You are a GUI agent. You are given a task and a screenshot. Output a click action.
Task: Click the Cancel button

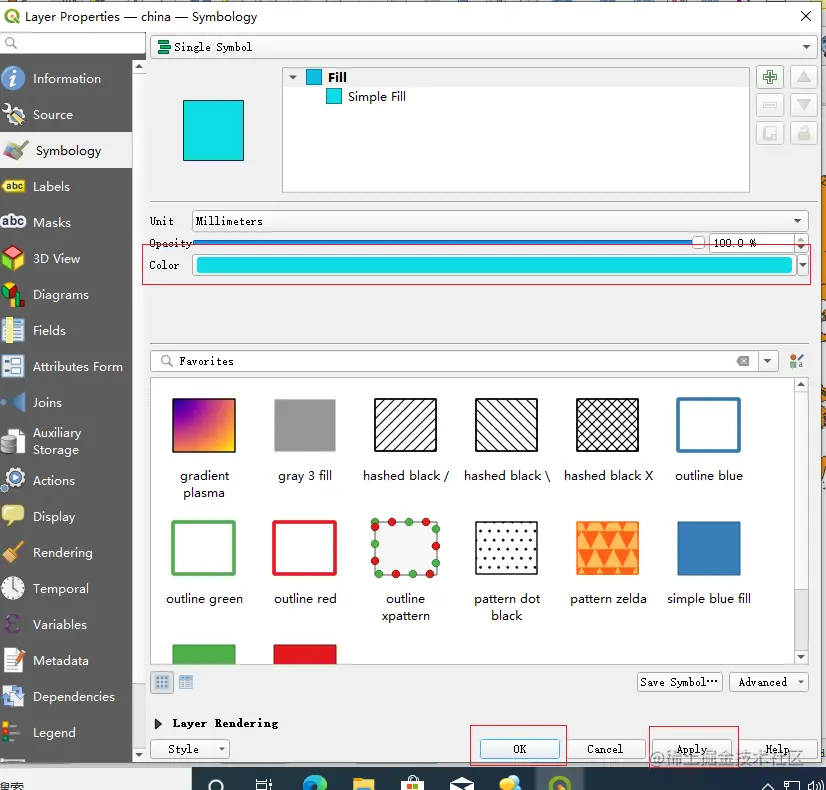pos(605,749)
